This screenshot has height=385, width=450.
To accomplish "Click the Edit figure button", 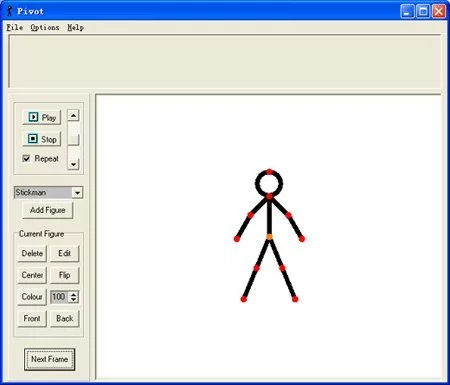I will tap(64, 253).
